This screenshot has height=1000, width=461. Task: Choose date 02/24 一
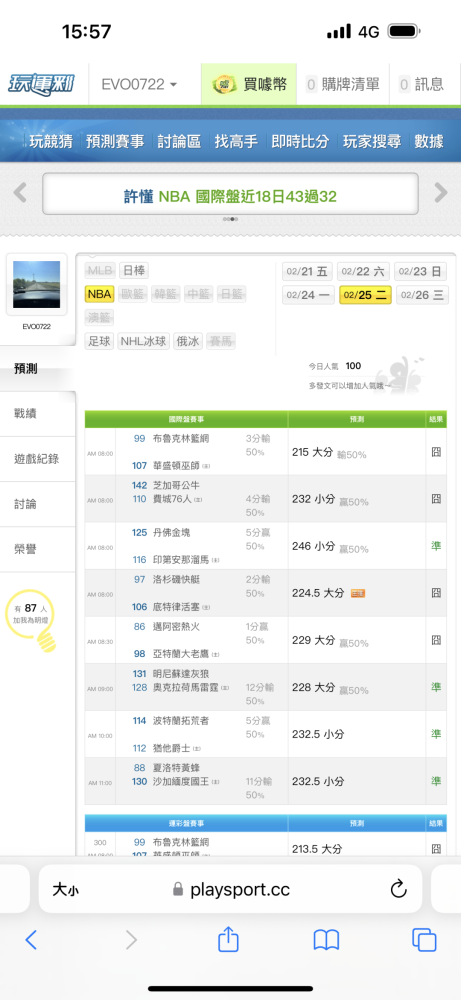point(308,295)
